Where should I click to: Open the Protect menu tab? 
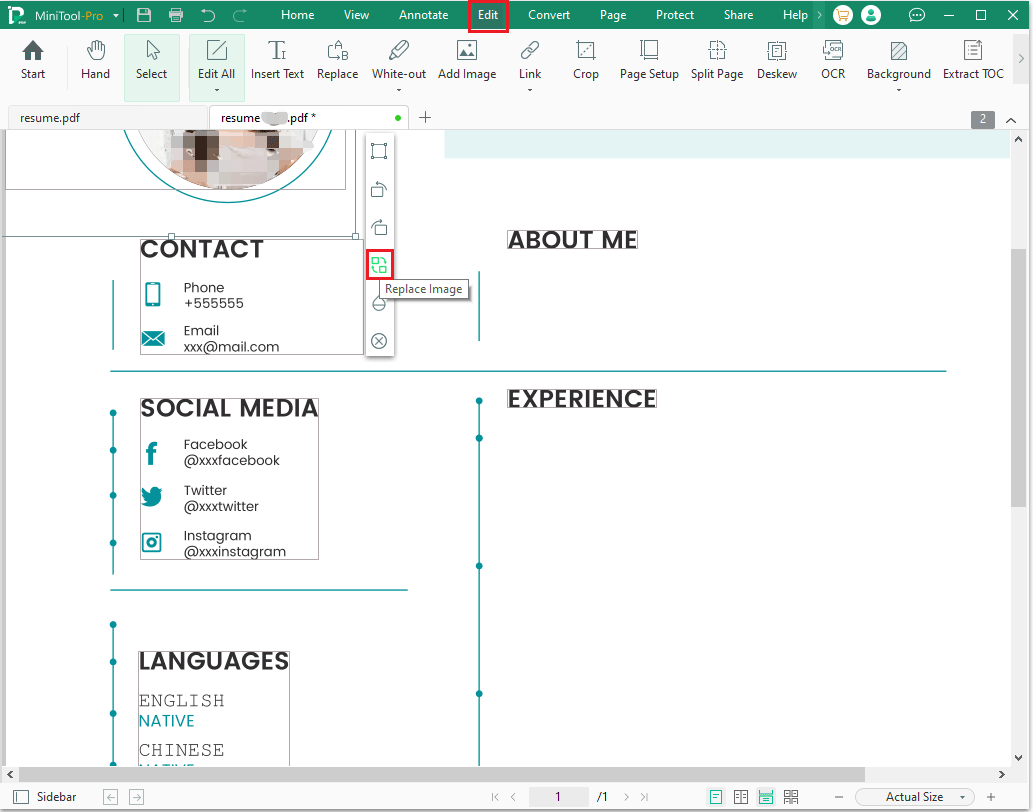pos(675,15)
